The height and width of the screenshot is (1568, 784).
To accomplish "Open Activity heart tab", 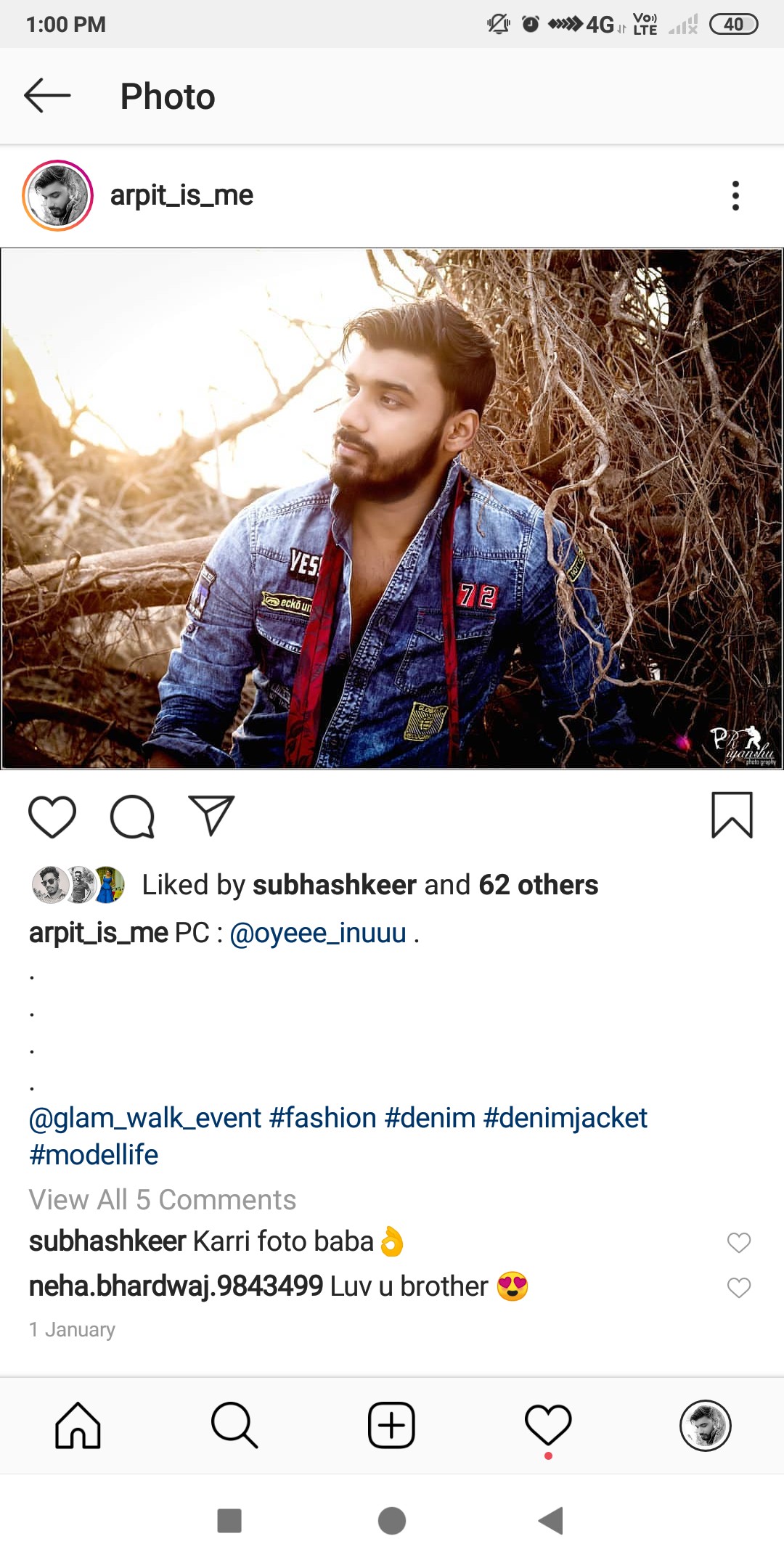I will click(x=548, y=1426).
